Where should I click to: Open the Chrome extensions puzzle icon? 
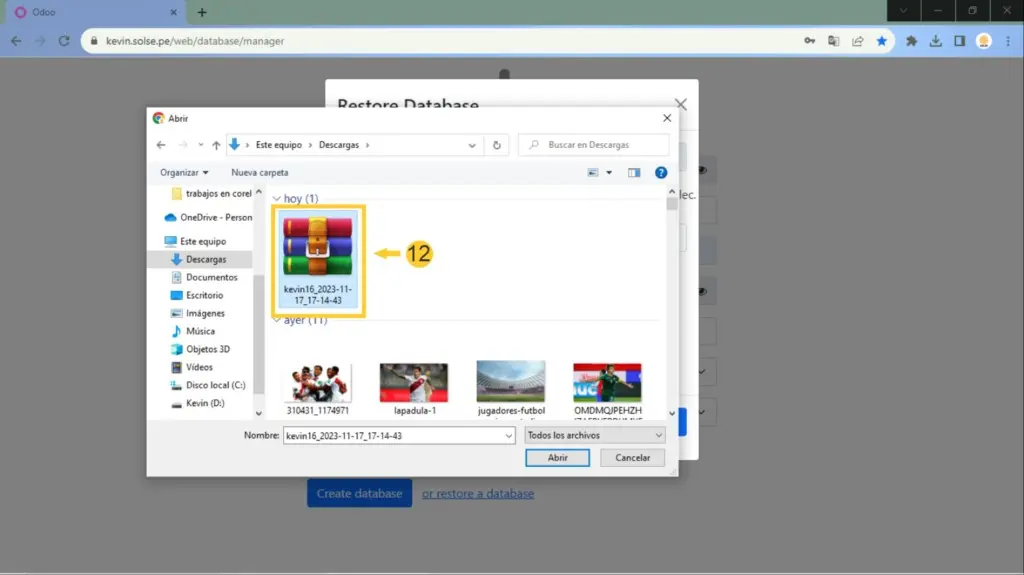(x=911, y=41)
